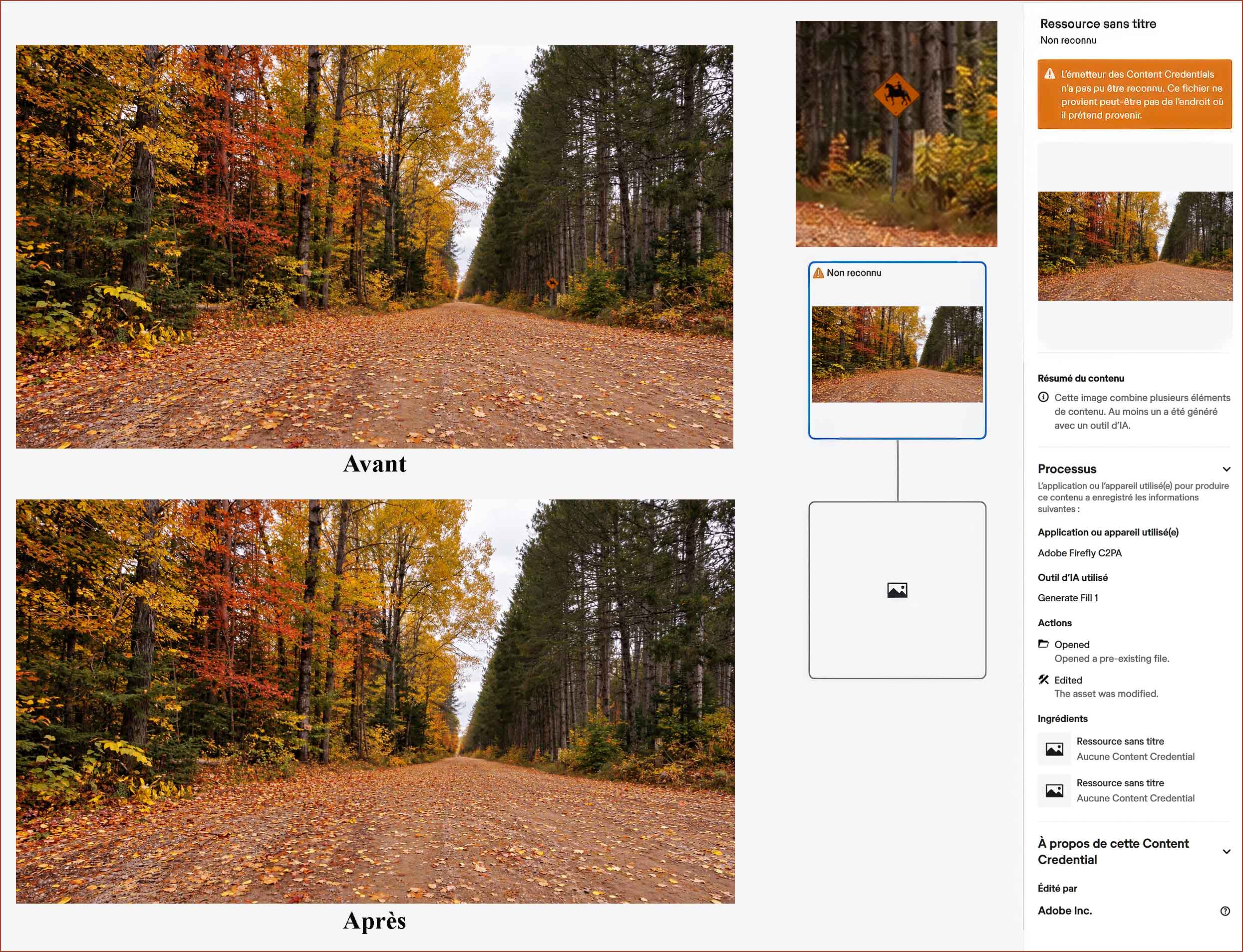Click the Outil d'IA utilisé label
1243x952 pixels.
coord(1072,577)
